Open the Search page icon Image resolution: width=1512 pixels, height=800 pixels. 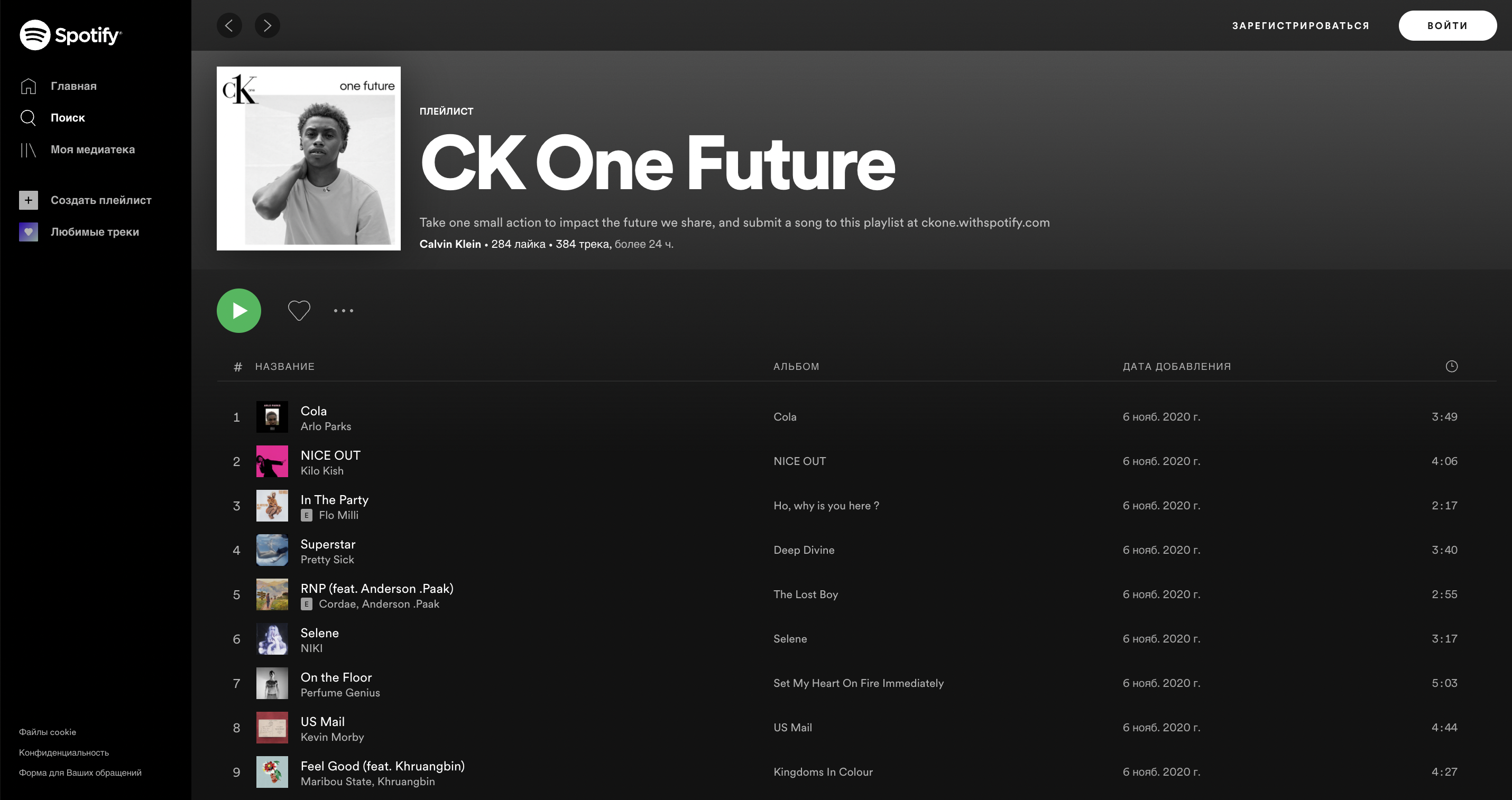pyautogui.click(x=28, y=117)
